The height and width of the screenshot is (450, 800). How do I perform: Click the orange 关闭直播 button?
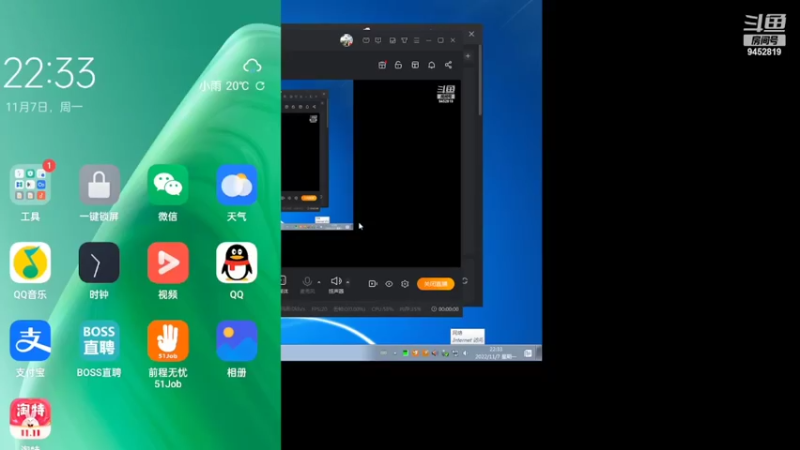click(x=436, y=284)
